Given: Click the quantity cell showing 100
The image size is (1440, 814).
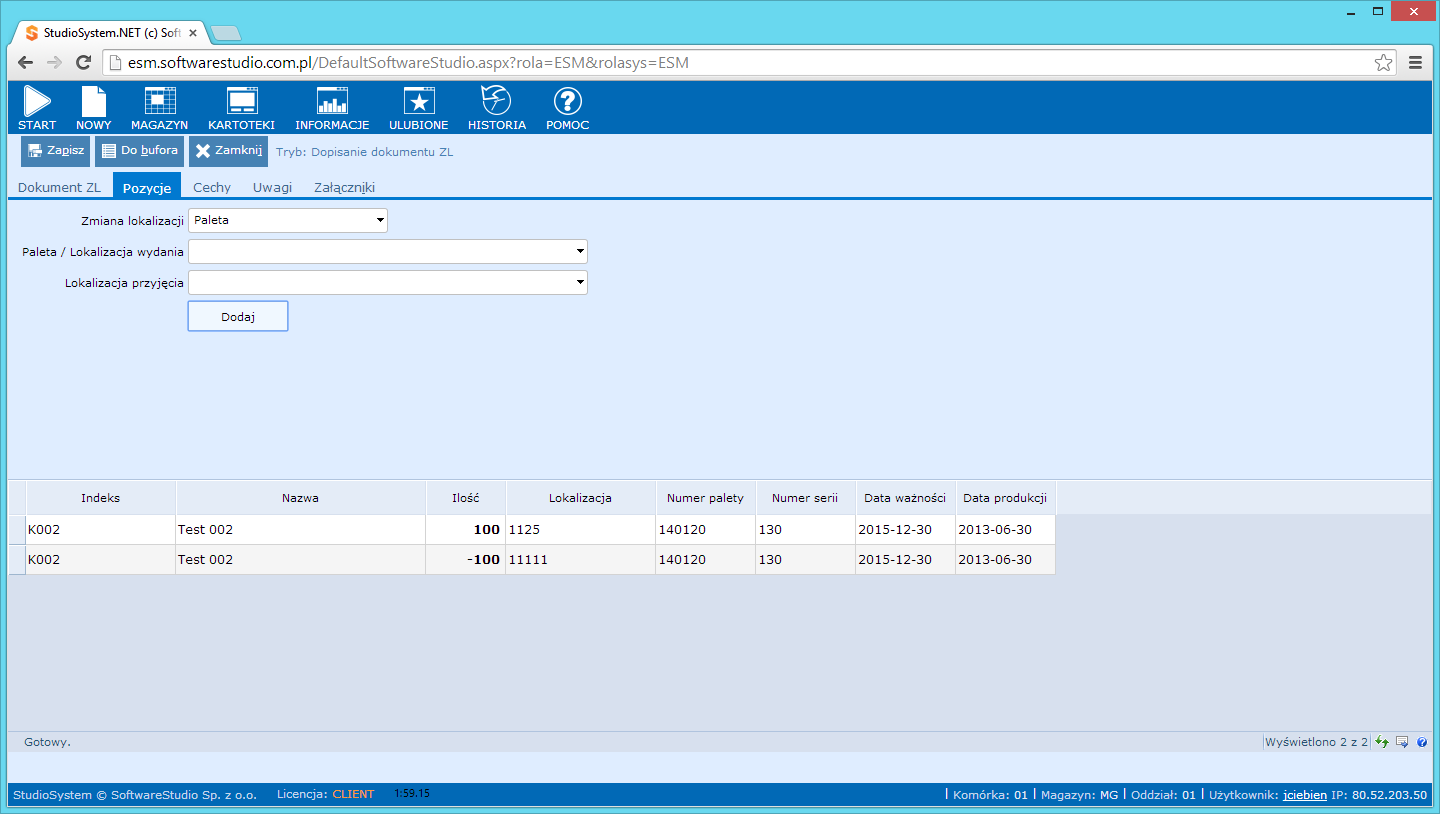Looking at the screenshot, I should 466,530.
